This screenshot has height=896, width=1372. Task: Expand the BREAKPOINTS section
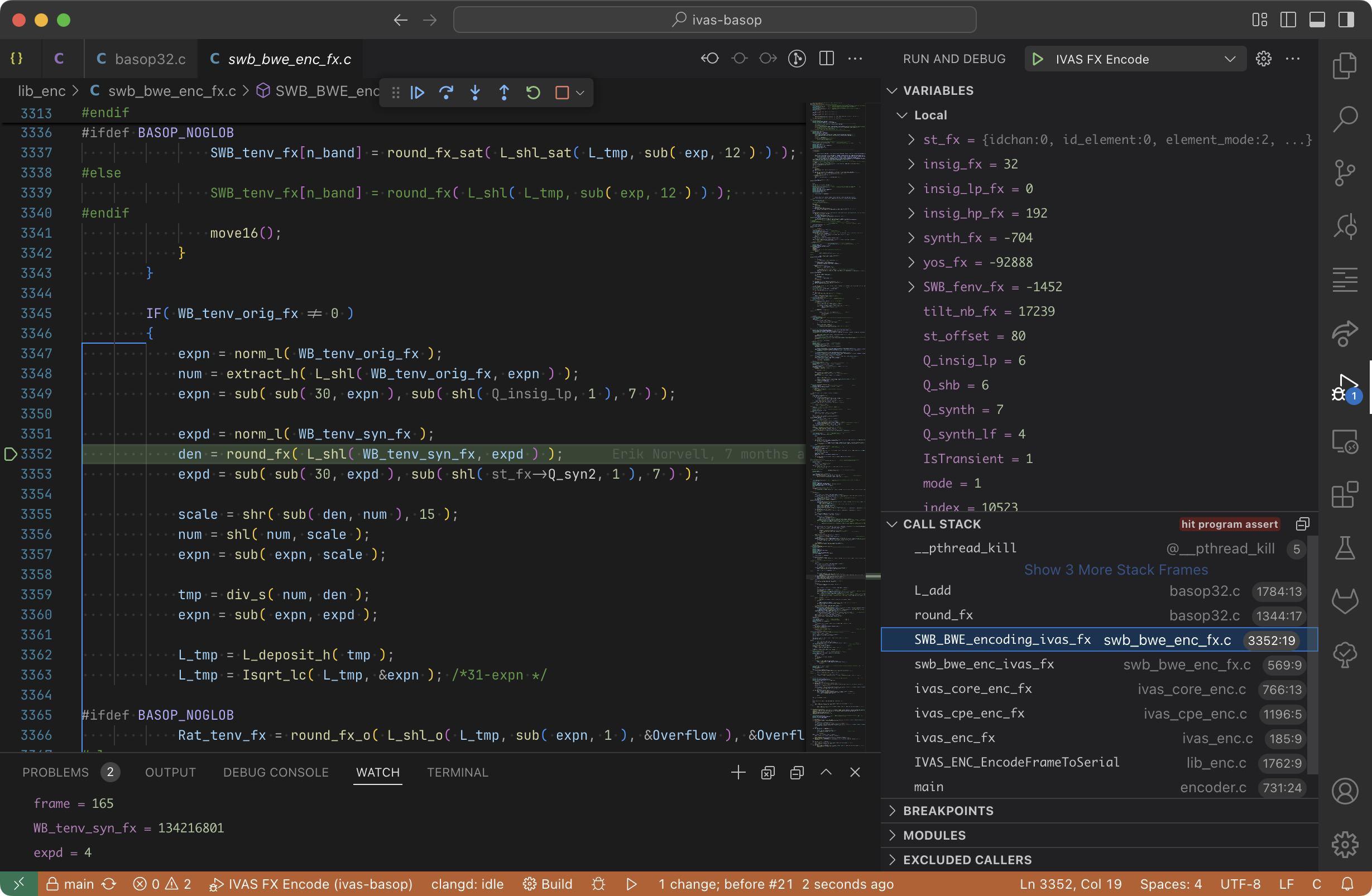tap(948, 811)
